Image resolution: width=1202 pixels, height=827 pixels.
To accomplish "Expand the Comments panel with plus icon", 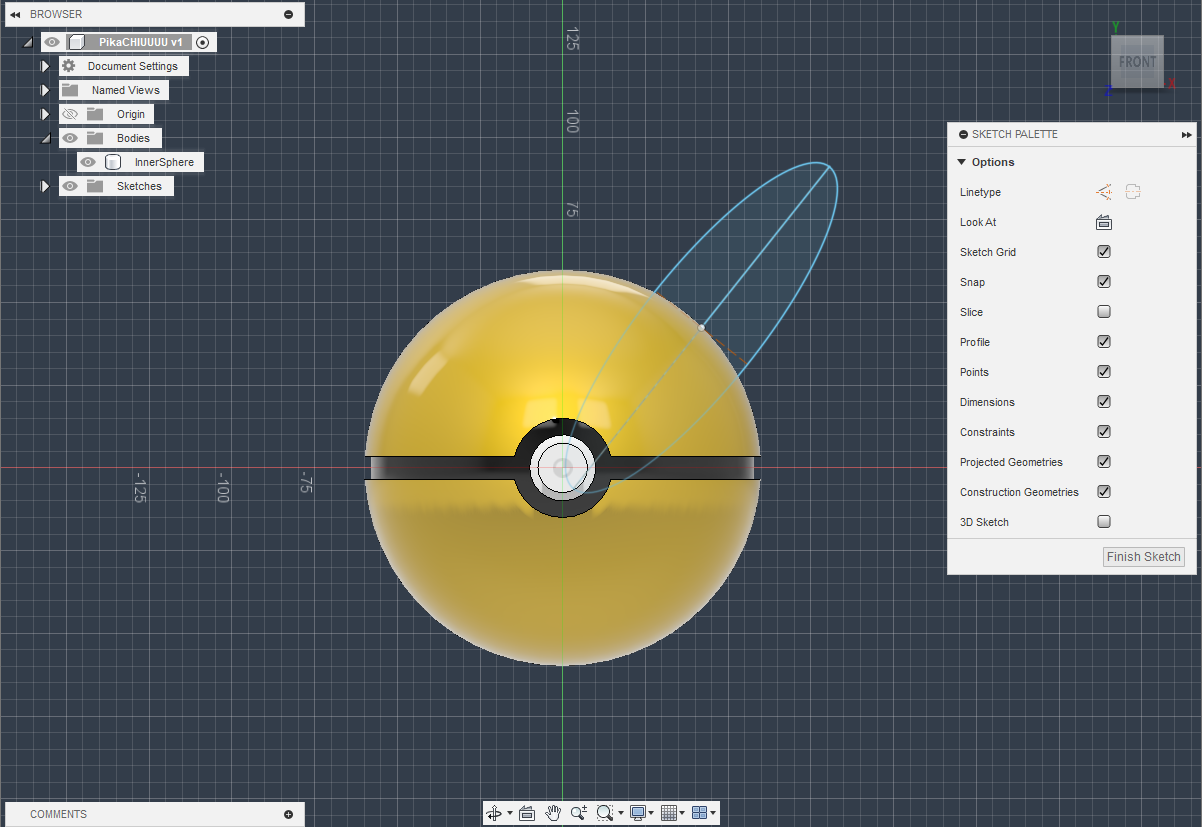I will pos(289,814).
